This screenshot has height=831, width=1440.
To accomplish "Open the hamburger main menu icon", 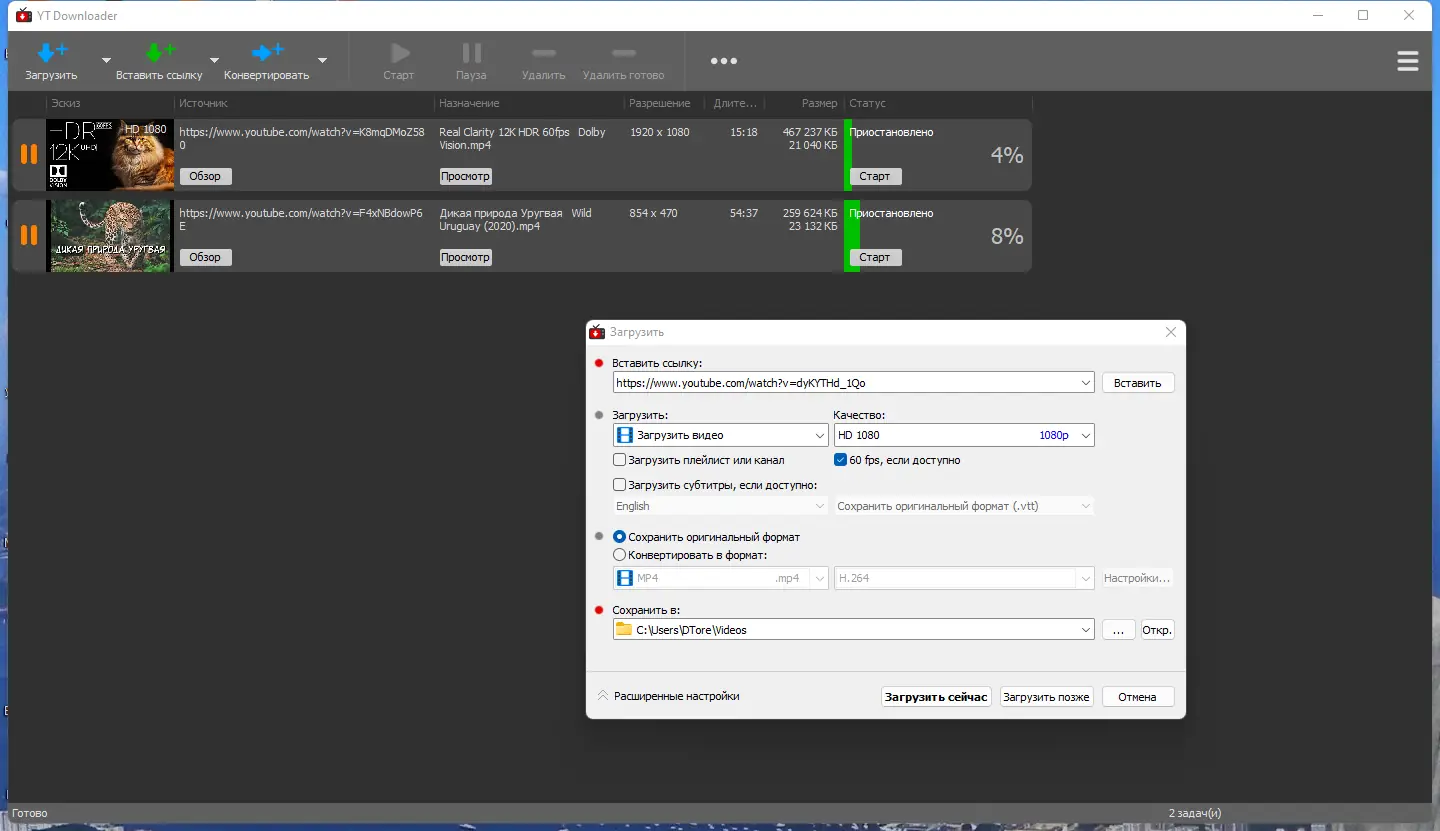I will (x=1407, y=61).
